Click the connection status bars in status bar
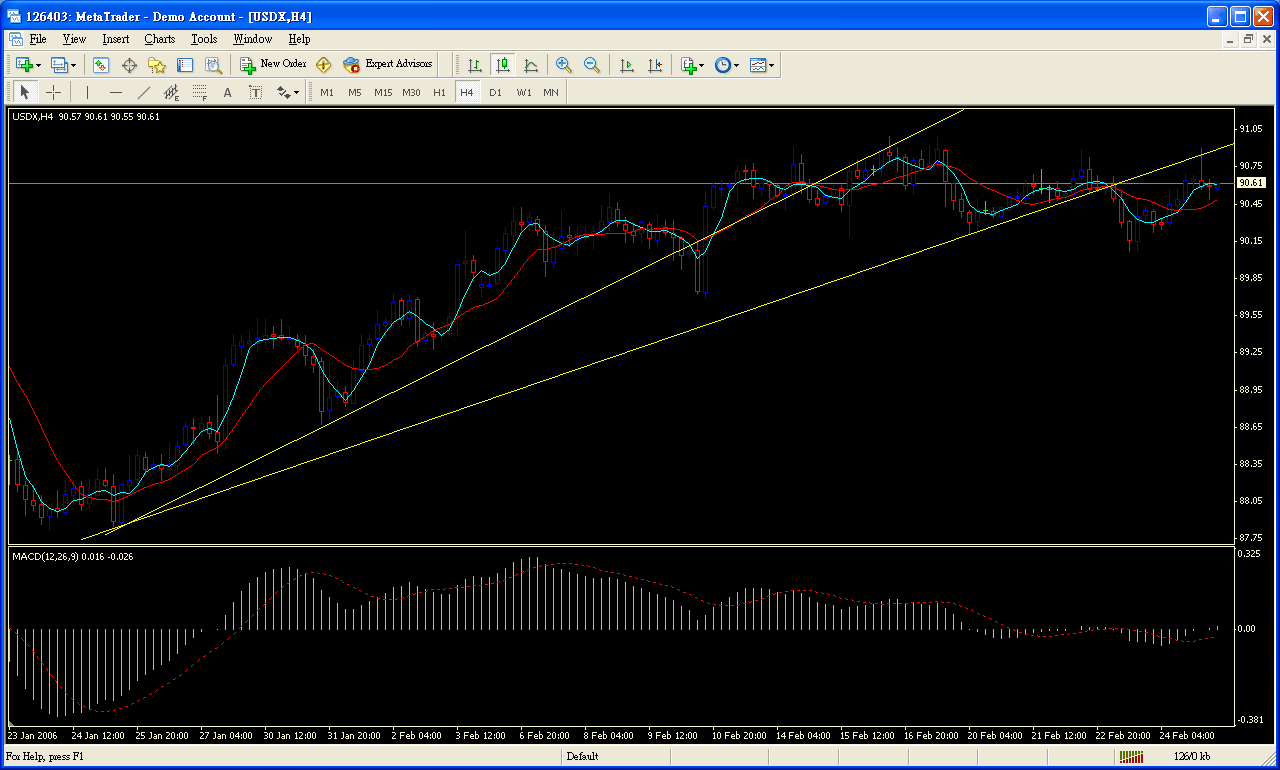 (1131, 757)
